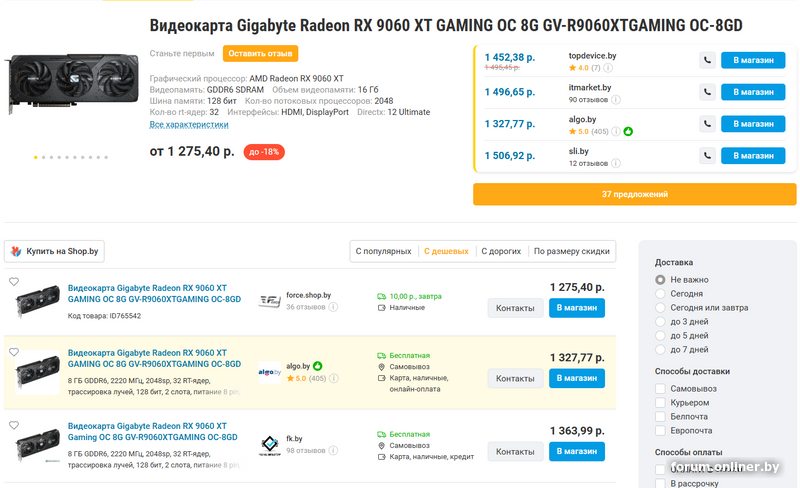Click 'В магазин' in top algo.by offer

[753, 124]
